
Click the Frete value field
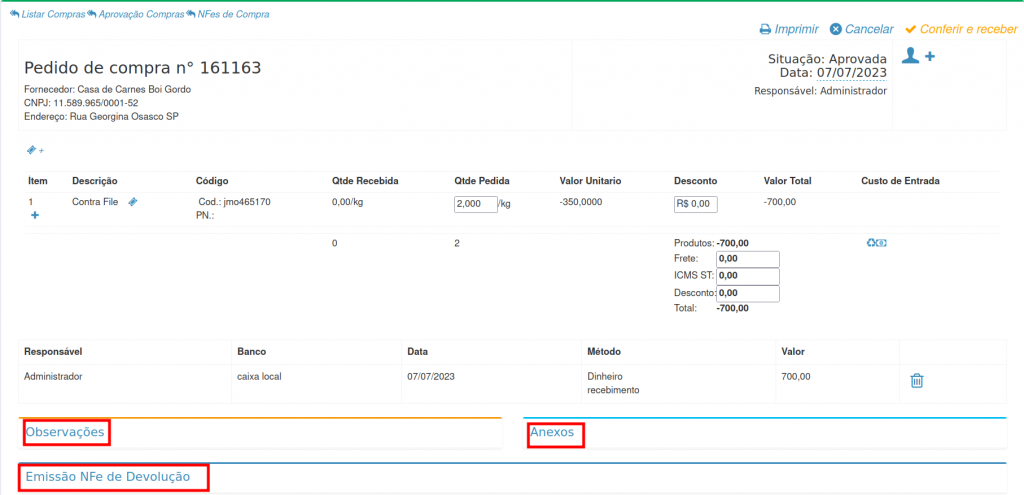pos(747,259)
